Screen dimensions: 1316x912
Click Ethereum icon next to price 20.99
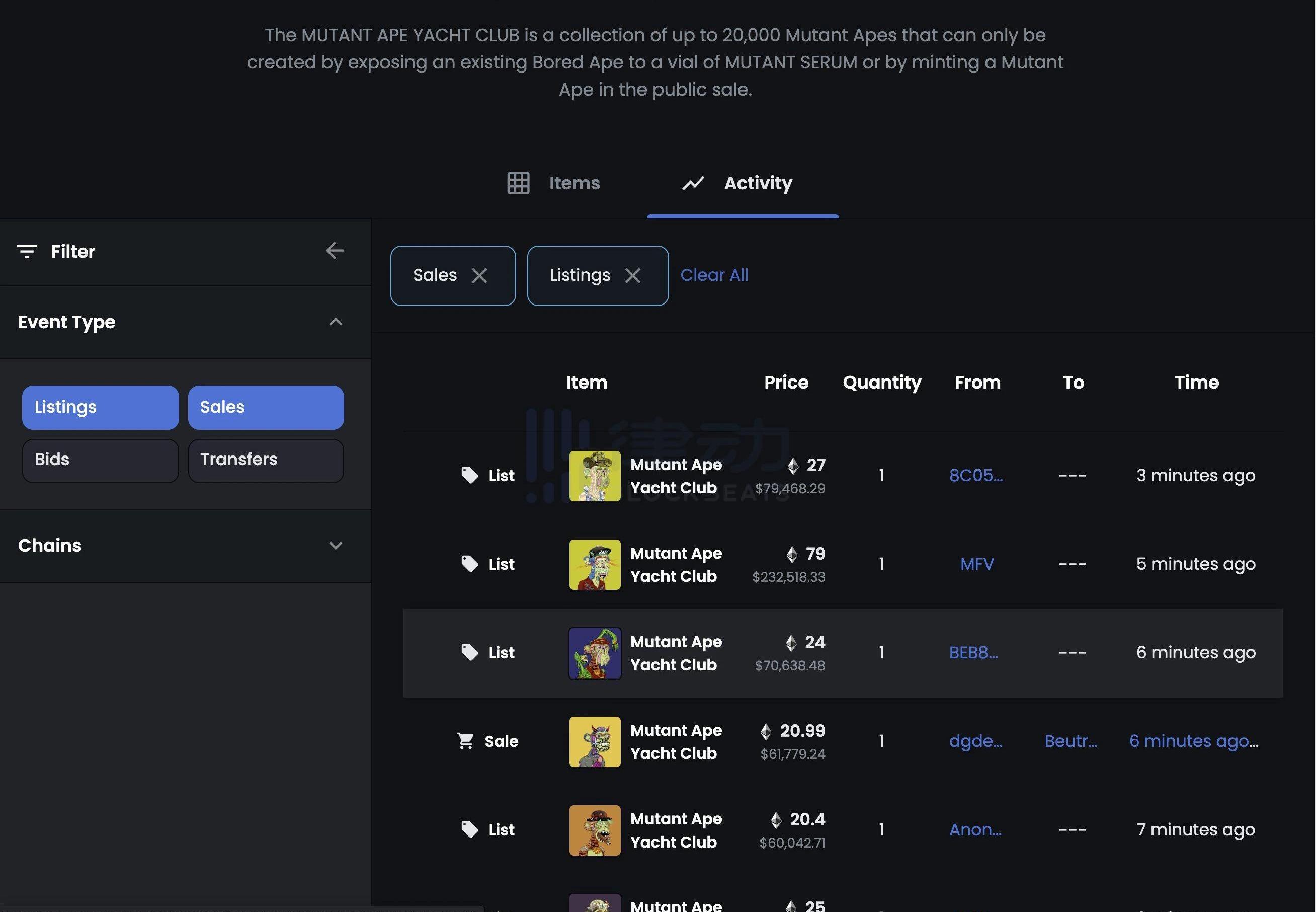(766, 731)
